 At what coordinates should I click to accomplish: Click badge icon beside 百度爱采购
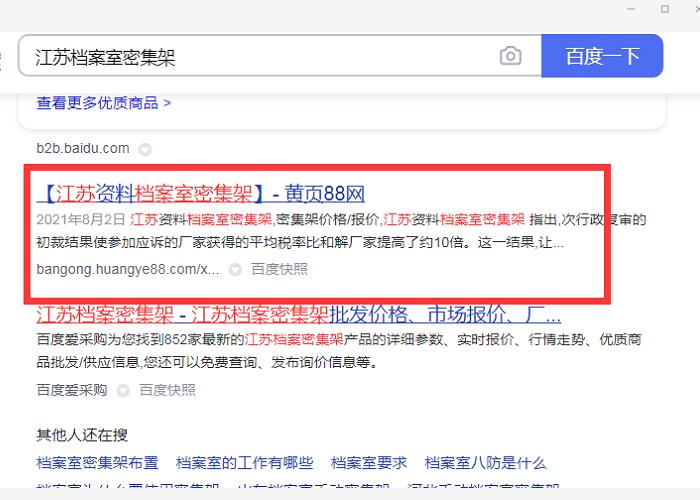click(x=123, y=391)
